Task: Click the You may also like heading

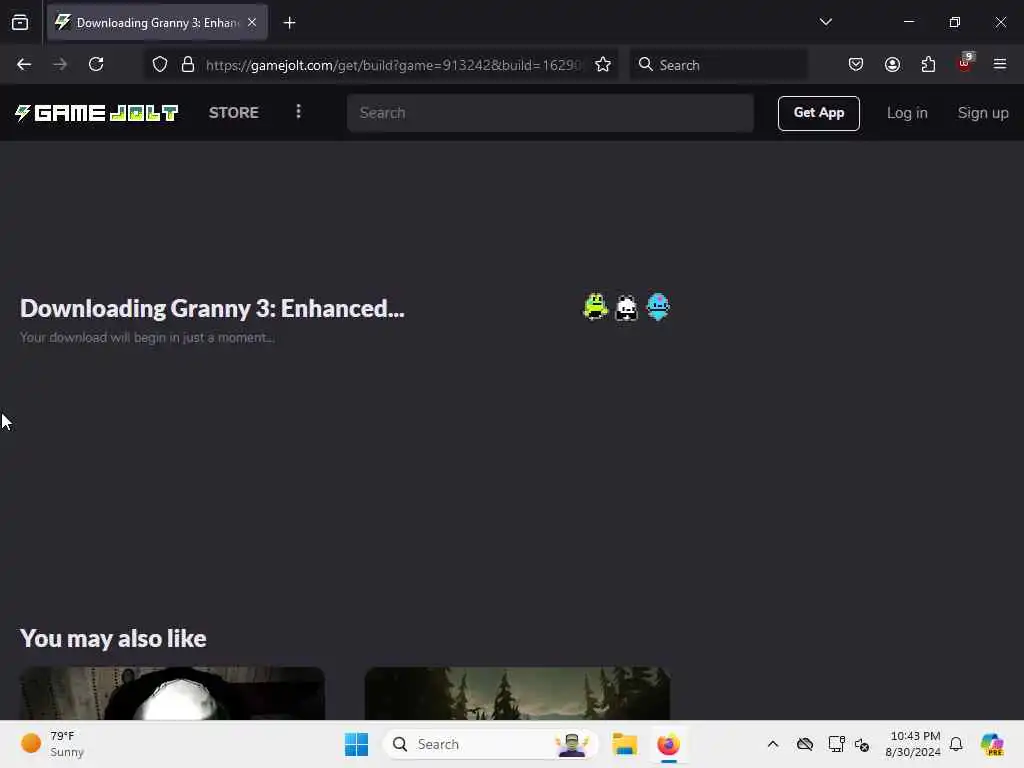Action: pyautogui.click(x=113, y=638)
